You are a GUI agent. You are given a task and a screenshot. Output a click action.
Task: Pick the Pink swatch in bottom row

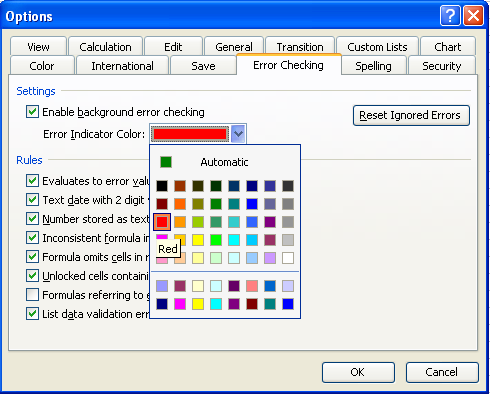click(x=180, y=304)
